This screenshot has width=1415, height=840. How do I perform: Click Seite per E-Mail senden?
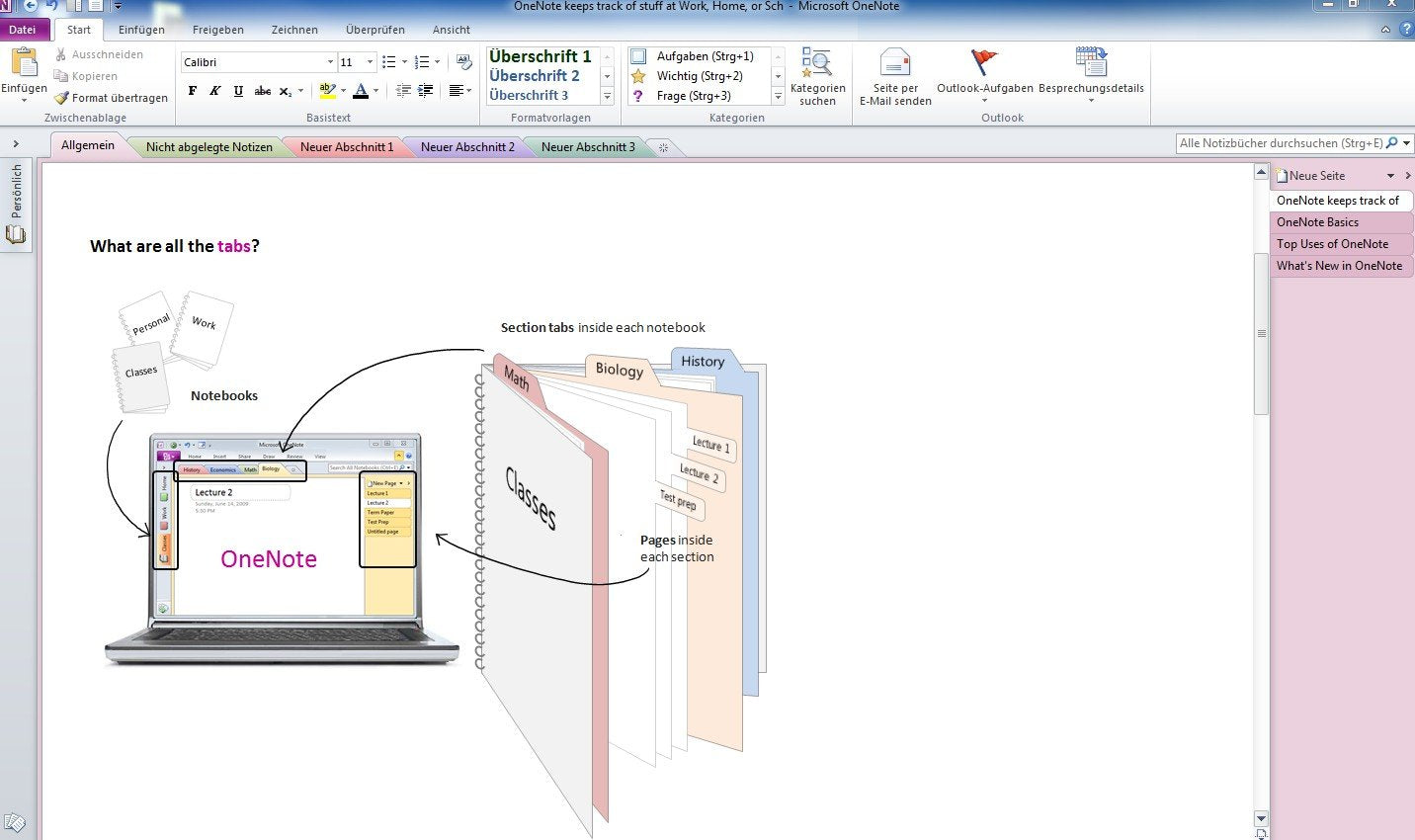coord(895,77)
